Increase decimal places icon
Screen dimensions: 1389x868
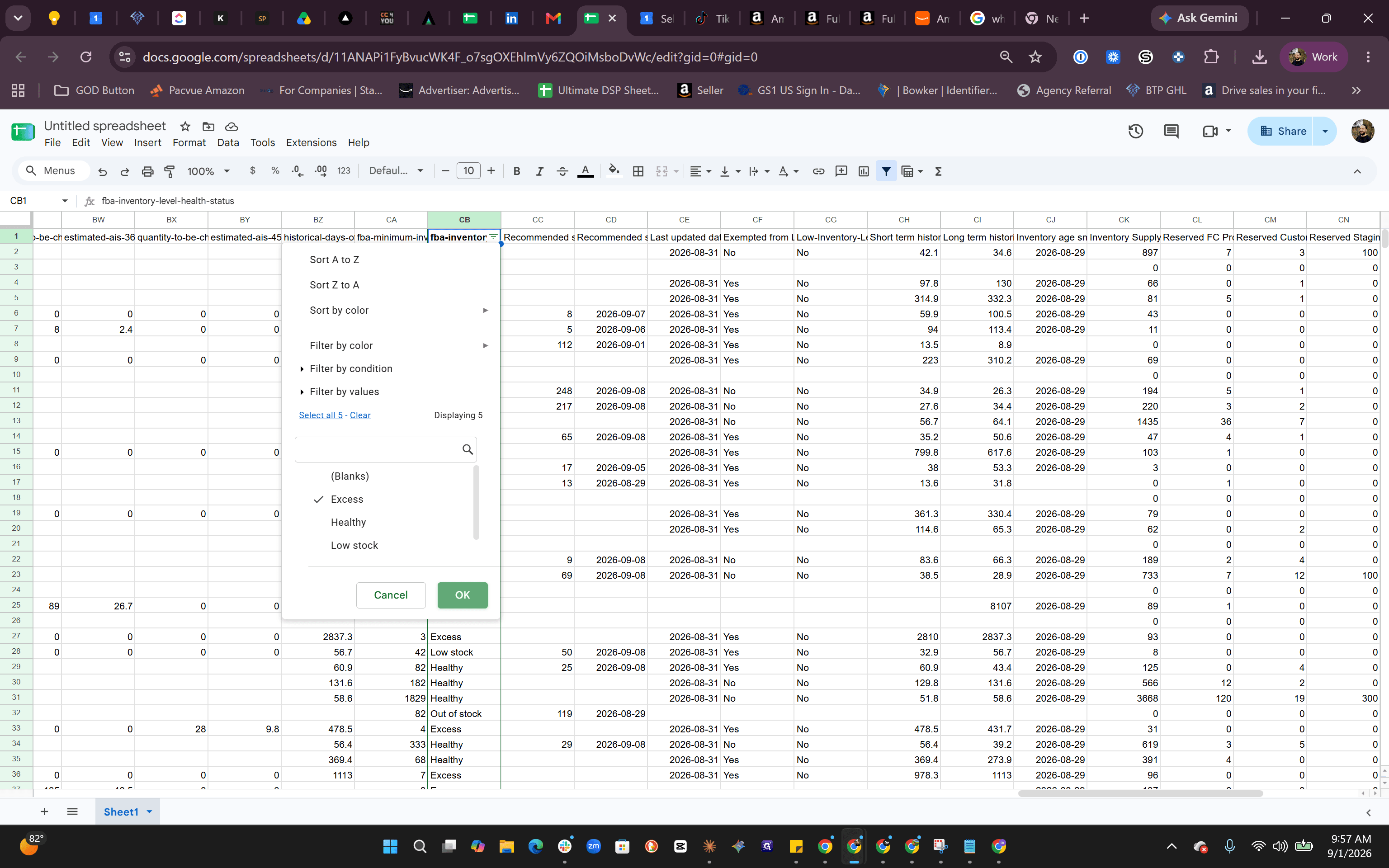point(321,170)
